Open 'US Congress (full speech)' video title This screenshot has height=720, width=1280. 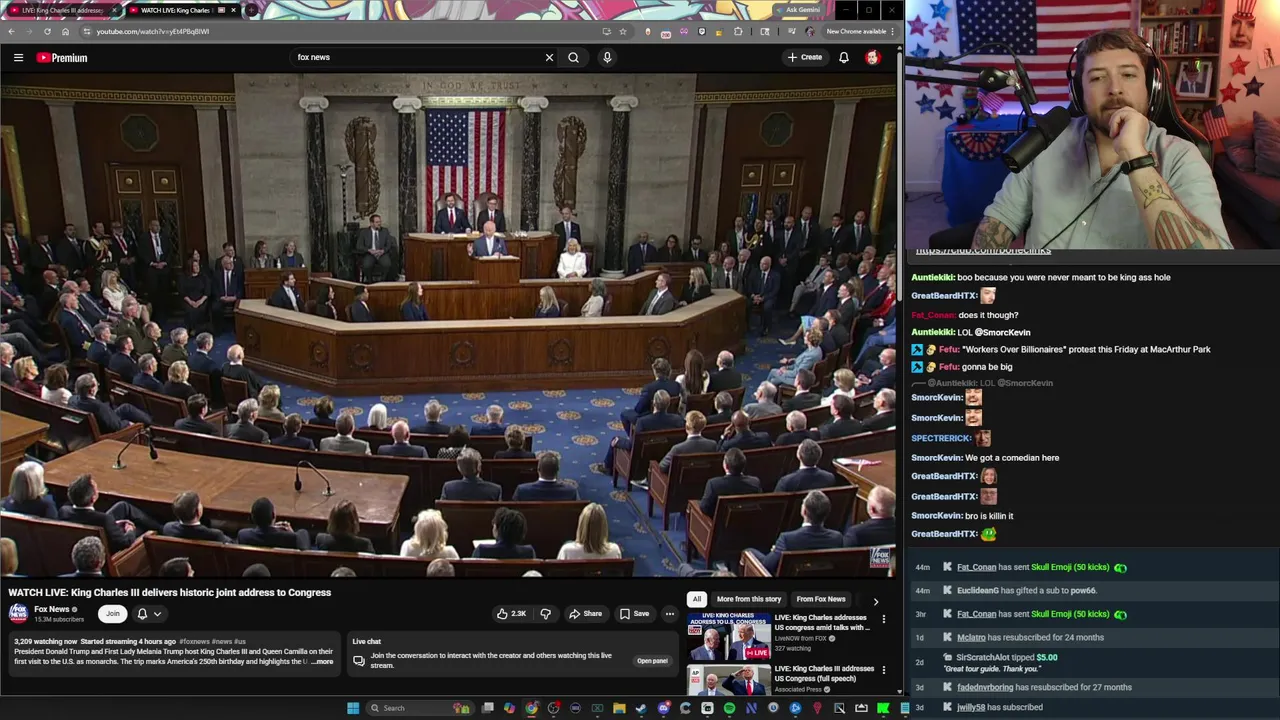coord(824,673)
